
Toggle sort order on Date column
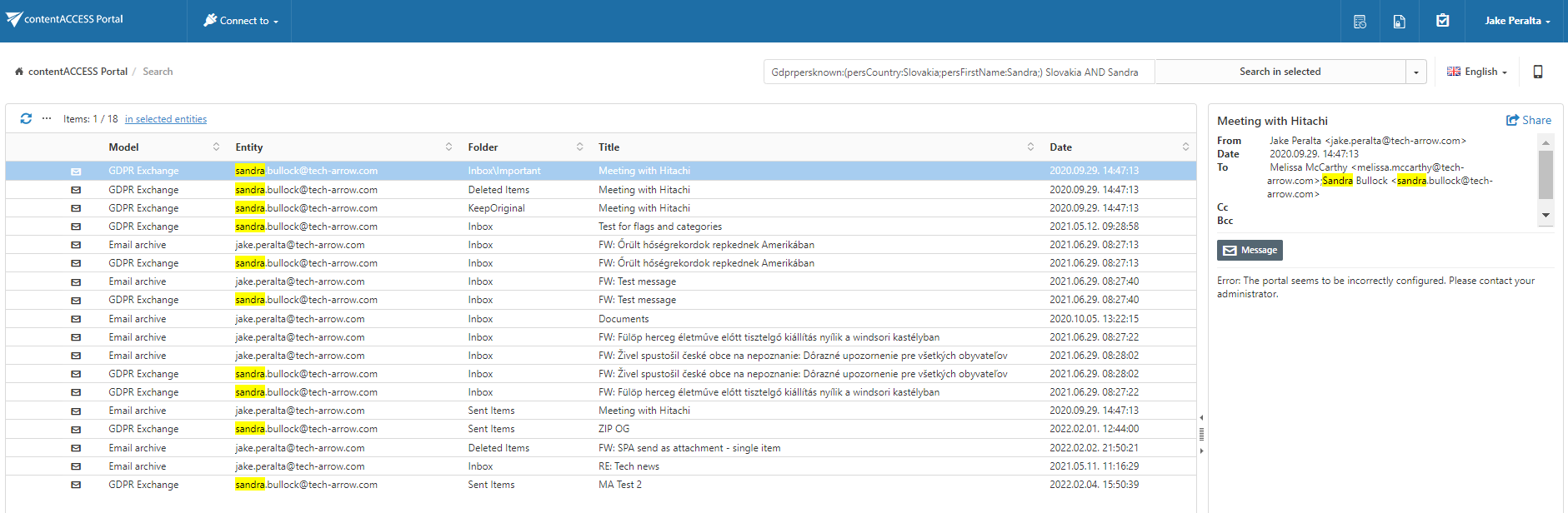1185,147
